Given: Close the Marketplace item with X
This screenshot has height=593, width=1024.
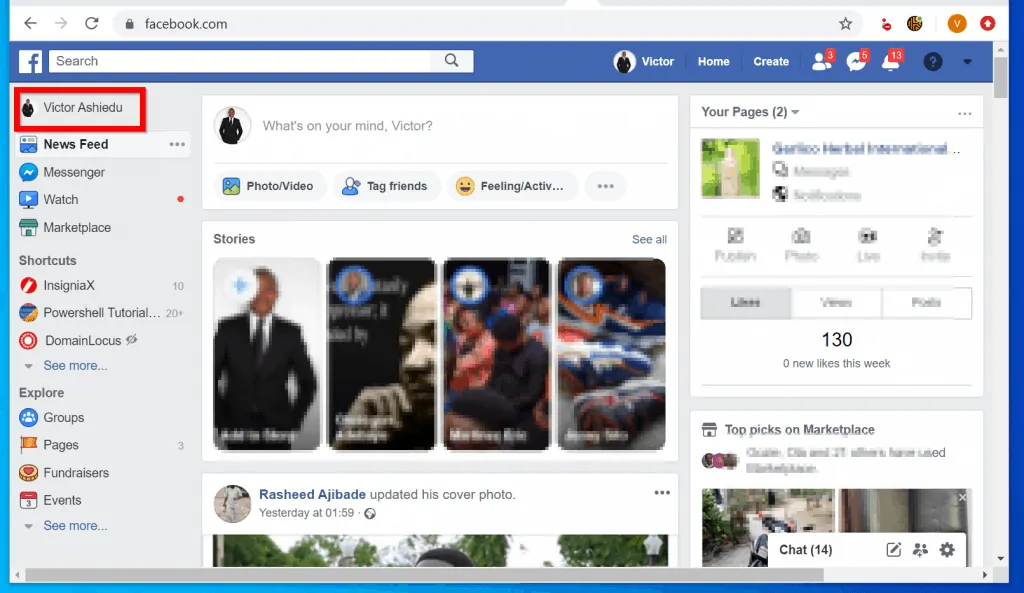Looking at the screenshot, I should coord(962,498).
